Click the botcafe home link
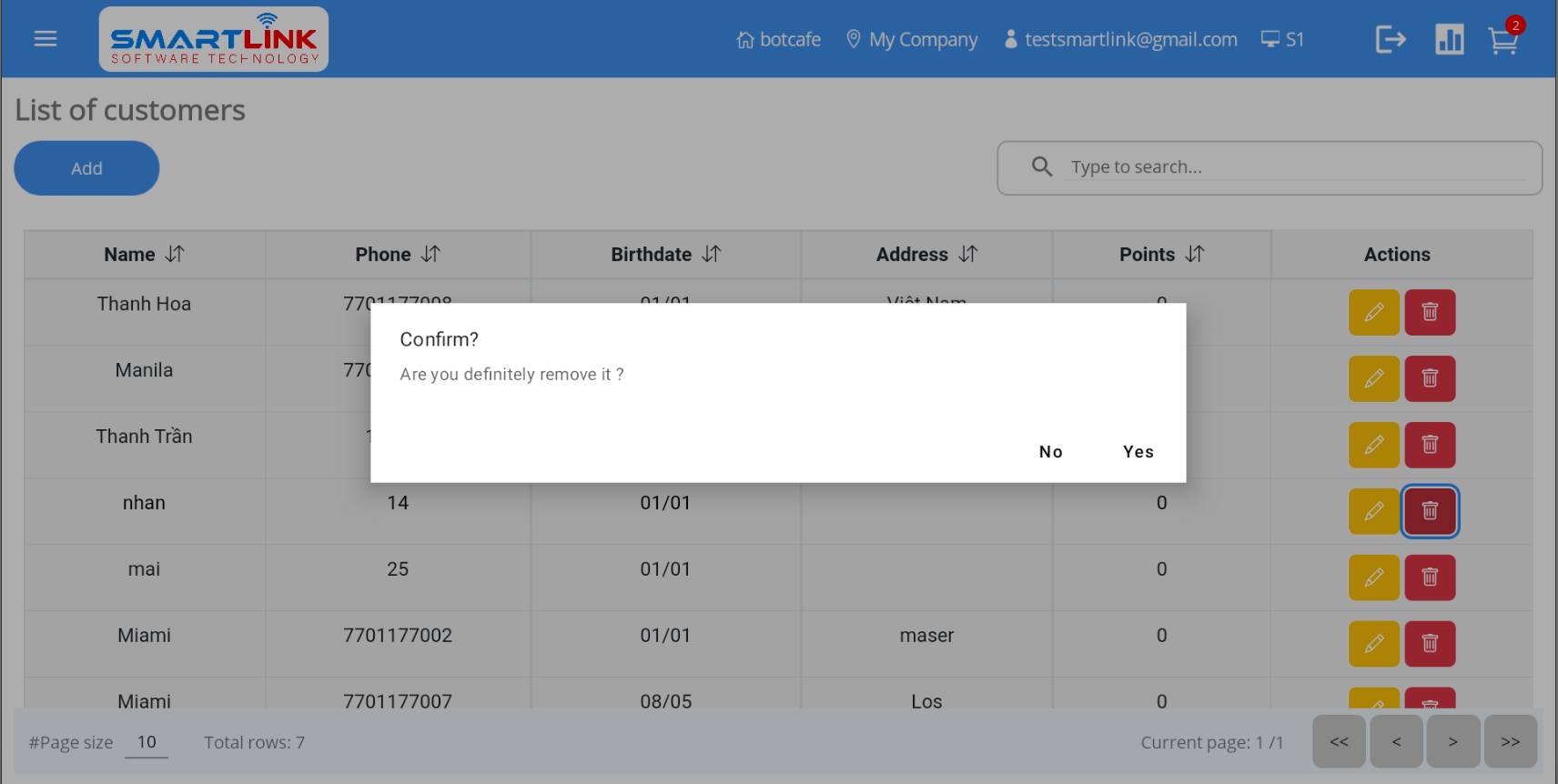This screenshot has width=1558, height=784. coord(779,40)
